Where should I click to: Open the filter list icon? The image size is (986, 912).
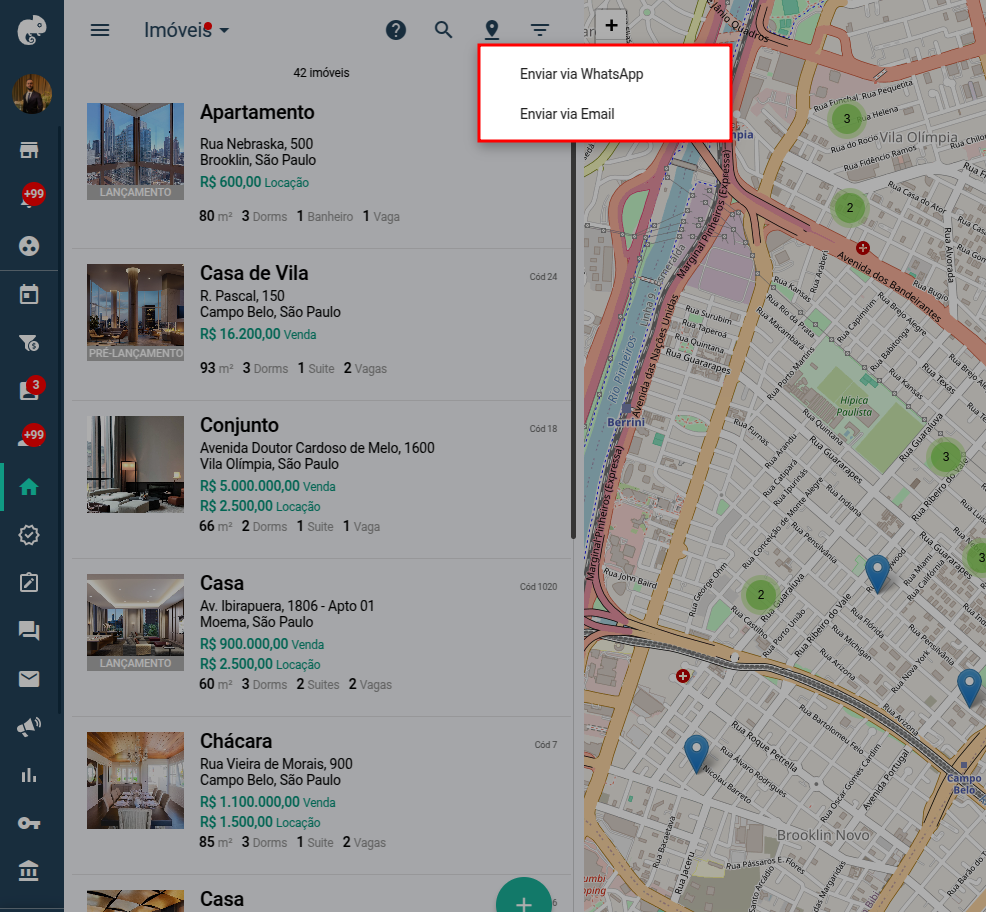[x=540, y=30]
